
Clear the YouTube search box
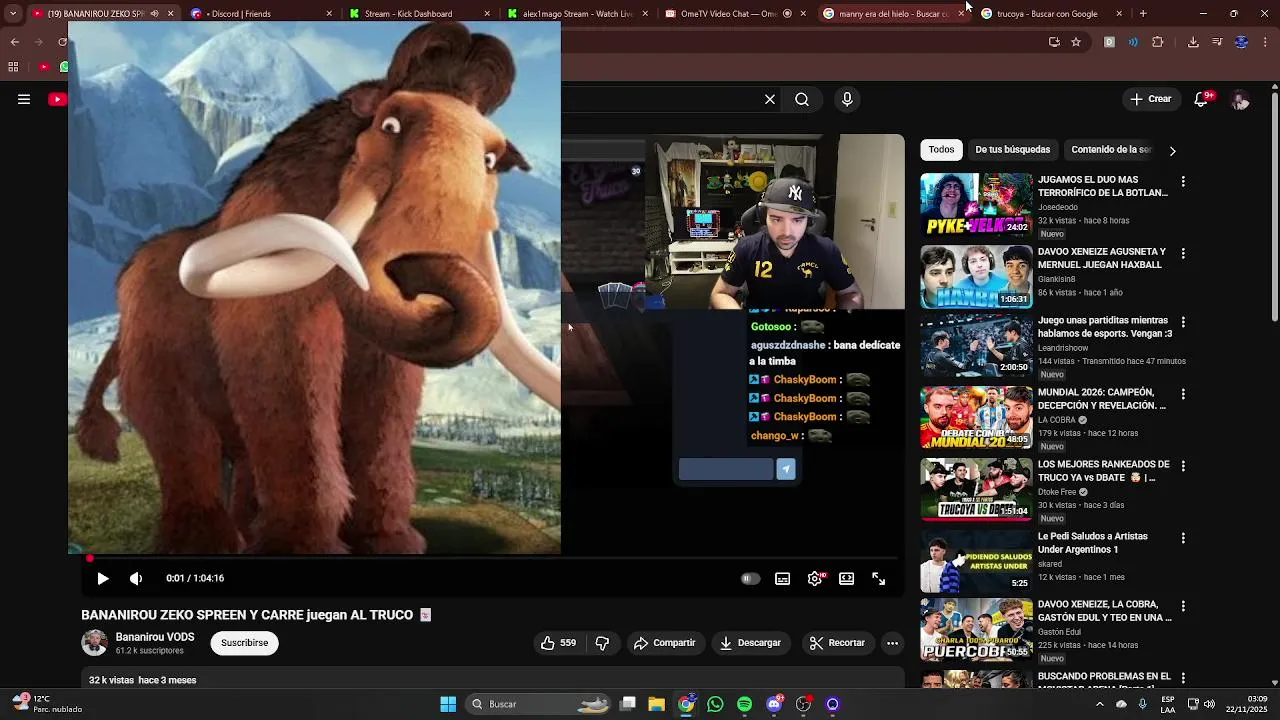pos(770,99)
